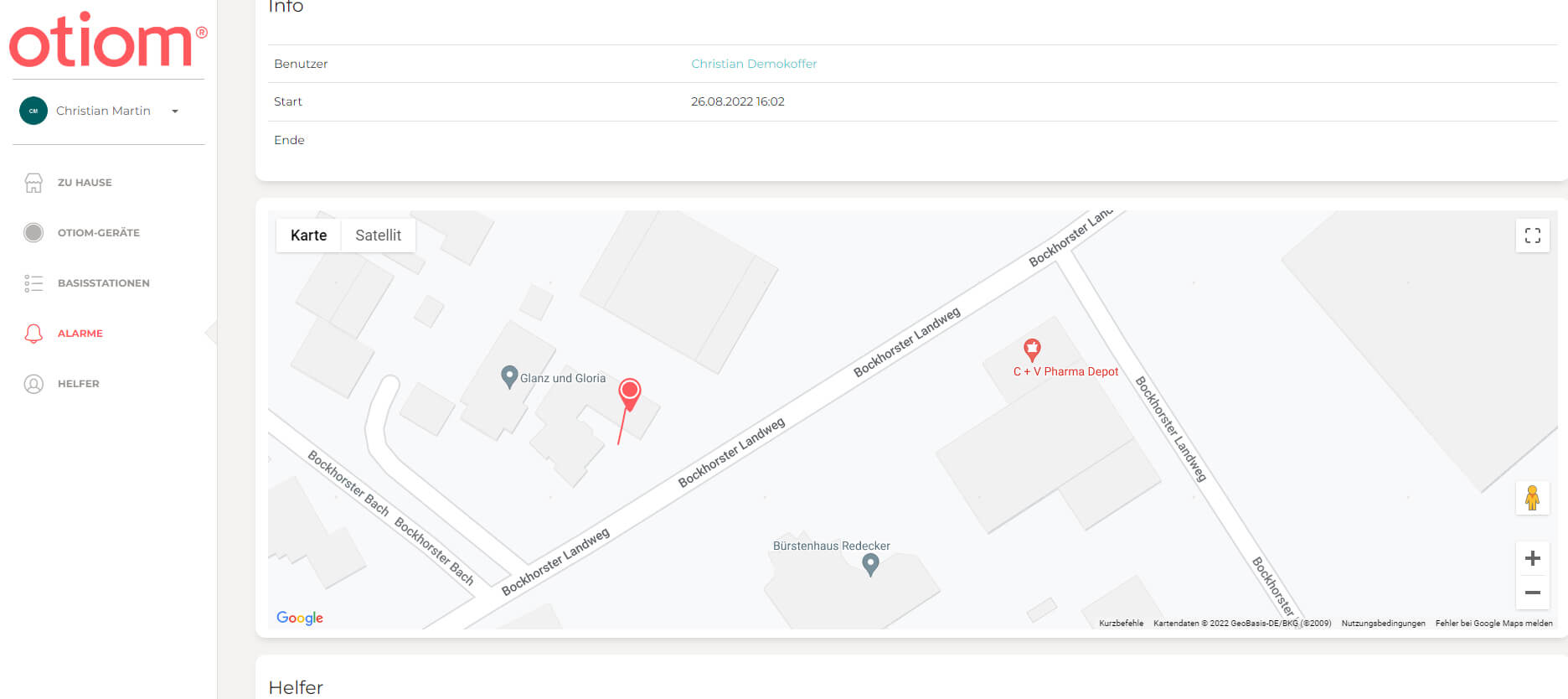1568x699 pixels.
Task: Zoom in on the map
Action: (1532, 559)
